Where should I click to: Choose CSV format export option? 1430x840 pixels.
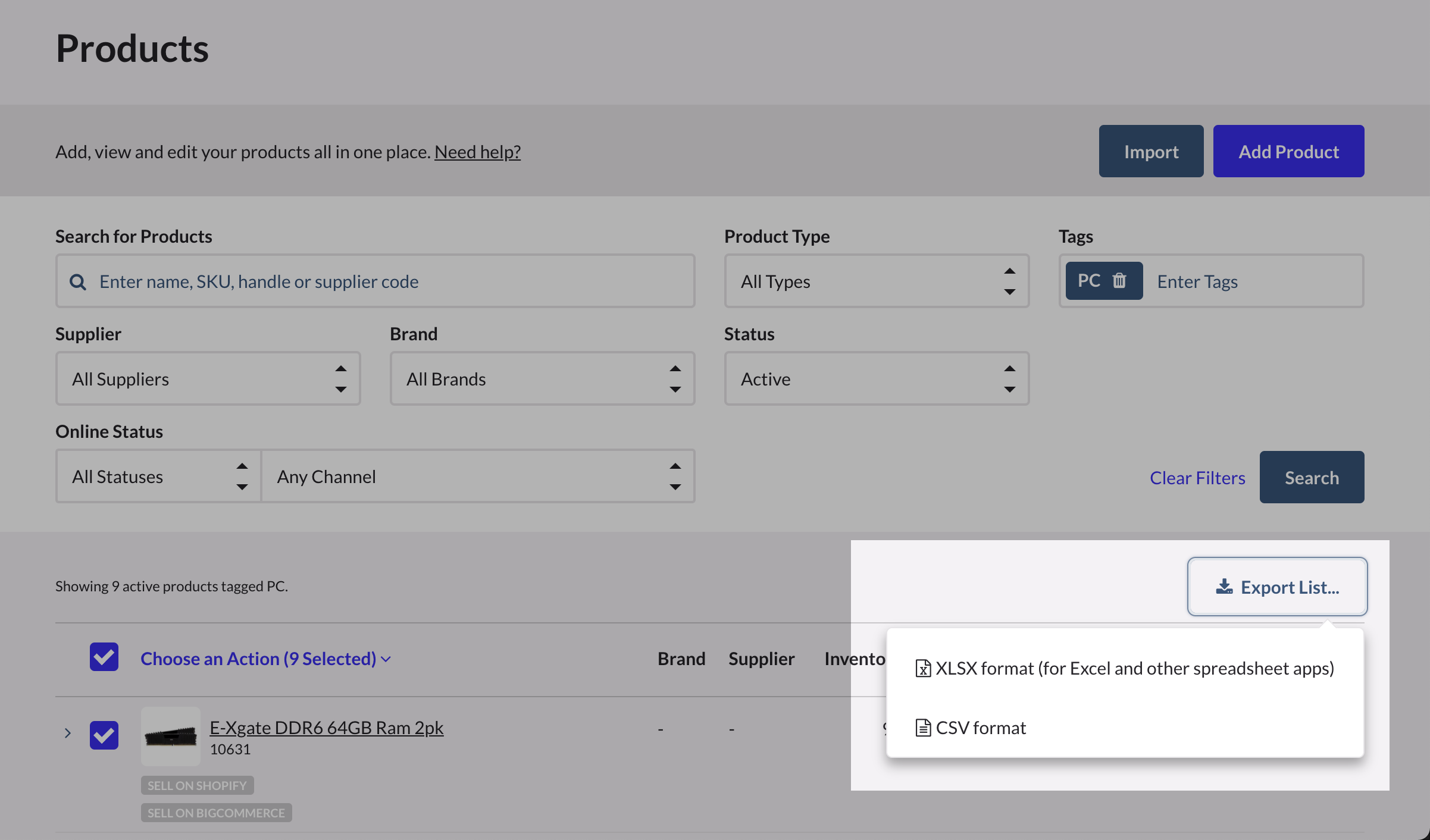click(981, 728)
